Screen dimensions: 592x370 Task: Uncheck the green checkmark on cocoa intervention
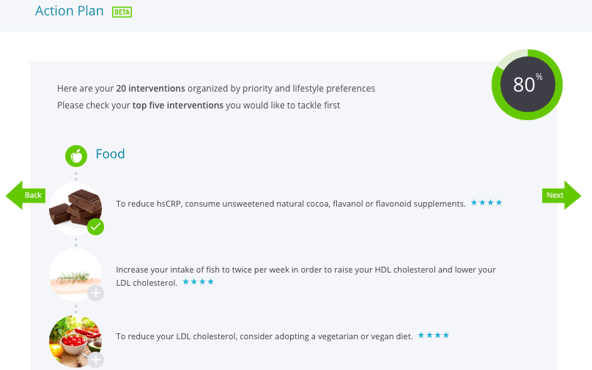[96, 227]
